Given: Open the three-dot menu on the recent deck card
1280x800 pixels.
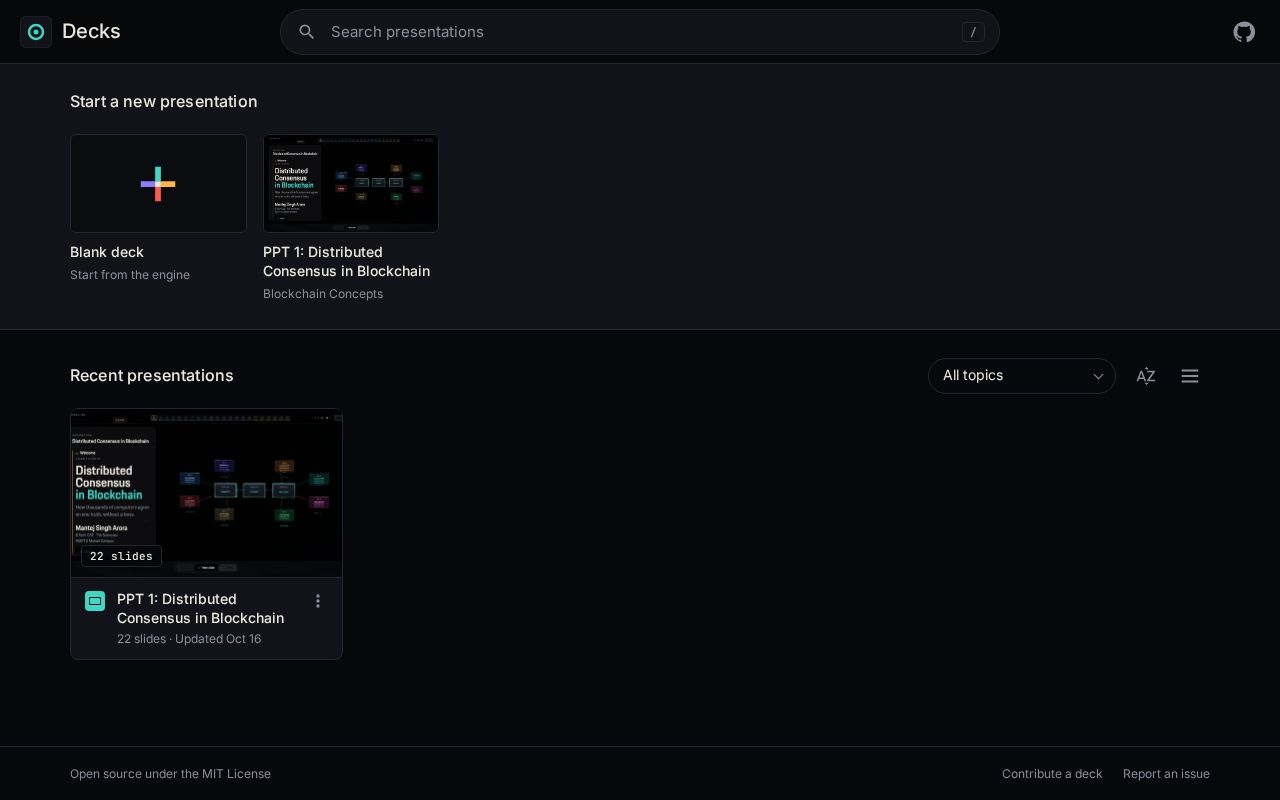Looking at the screenshot, I should (318, 601).
